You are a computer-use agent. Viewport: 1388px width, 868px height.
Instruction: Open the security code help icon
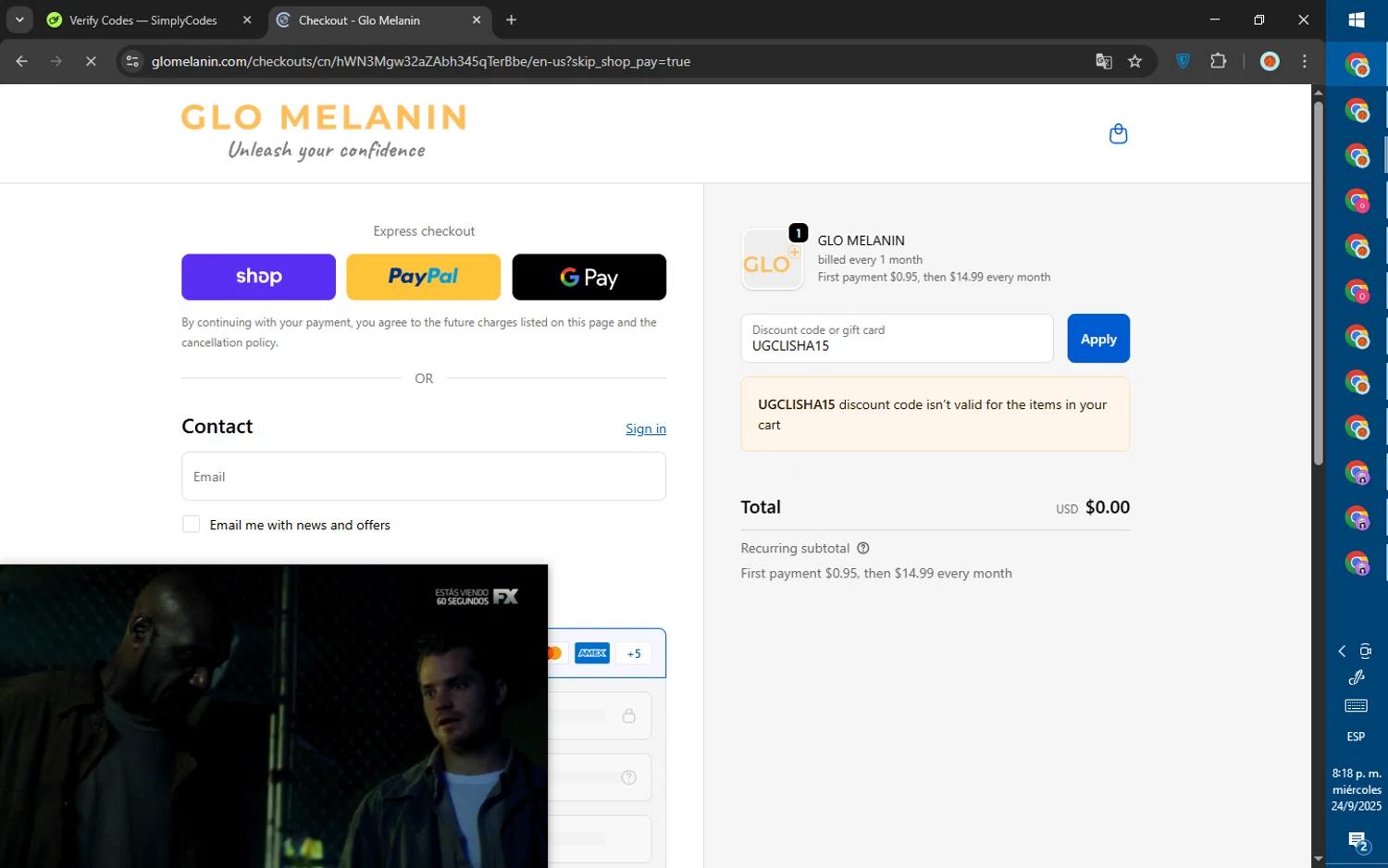[628, 777]
